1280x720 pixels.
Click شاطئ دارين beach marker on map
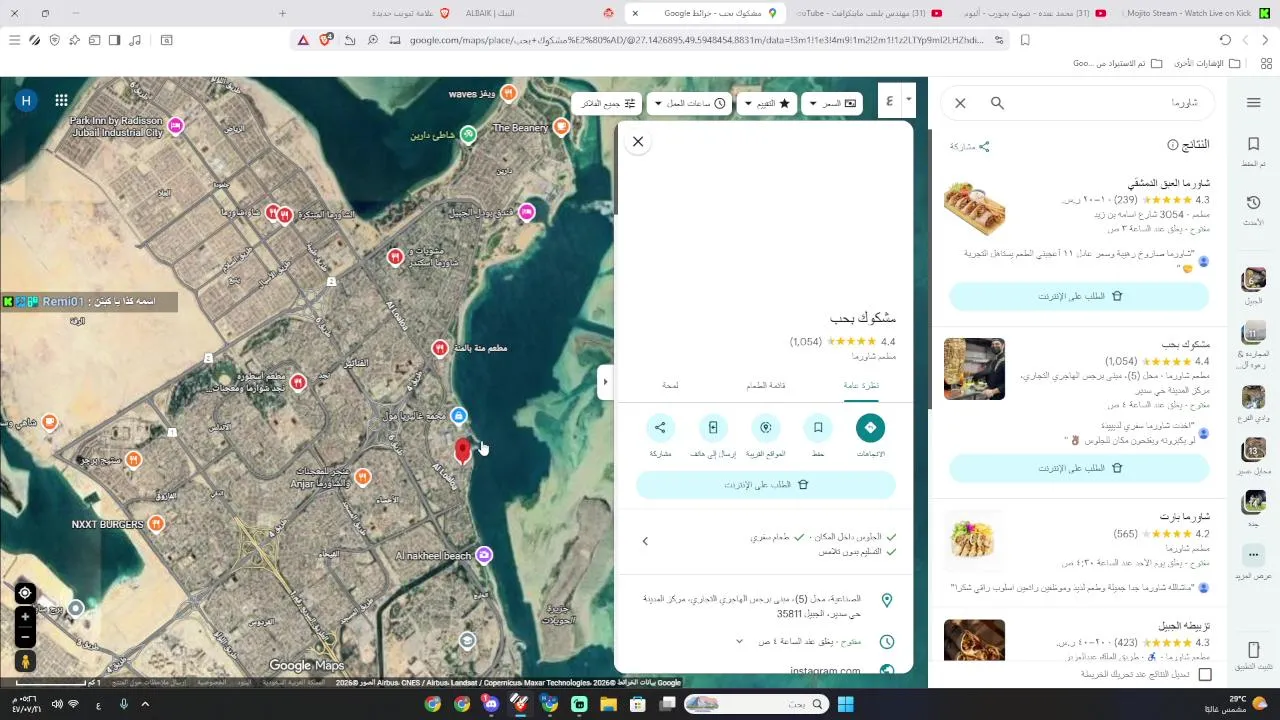coord(468,135)
